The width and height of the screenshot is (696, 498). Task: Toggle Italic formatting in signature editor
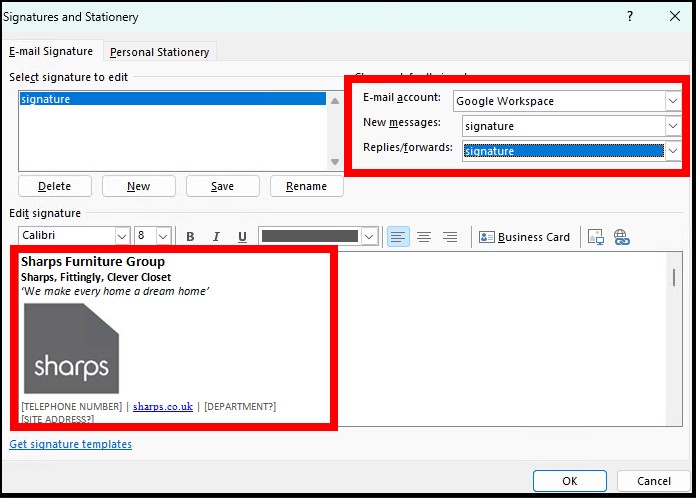tap(216, 237)
